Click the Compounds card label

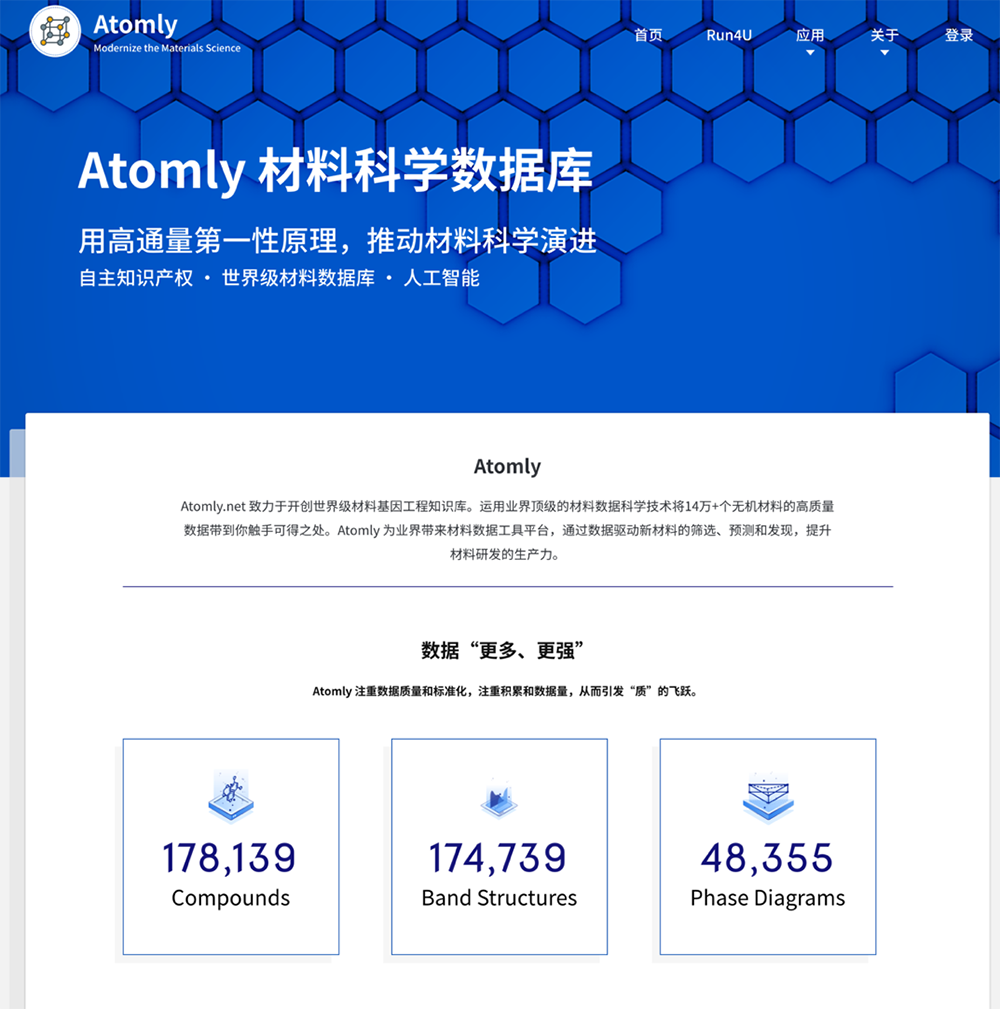pyautogui.click(x=230, y=898)
